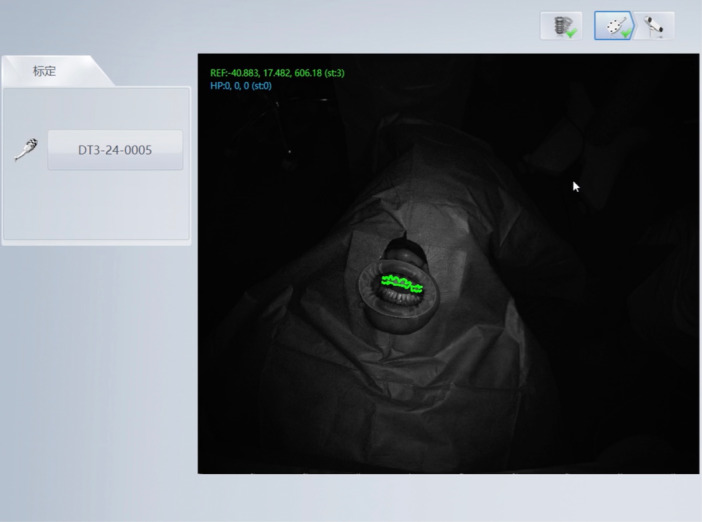Select the tracker plate registration step
Viewport: 702px width, 522px height.
(x=614, y=26)
